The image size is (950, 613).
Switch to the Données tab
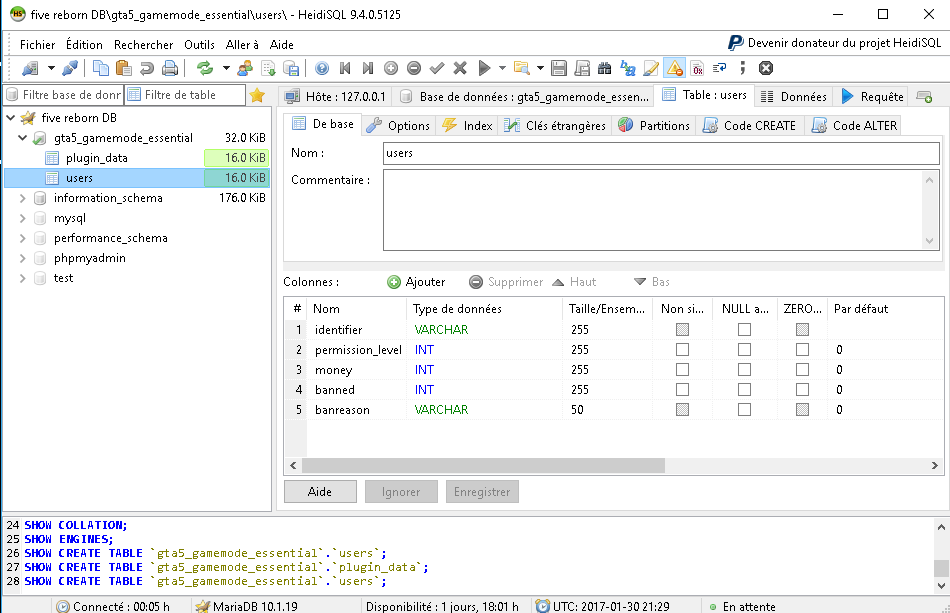pyautogui.click(x=794, y=96)
